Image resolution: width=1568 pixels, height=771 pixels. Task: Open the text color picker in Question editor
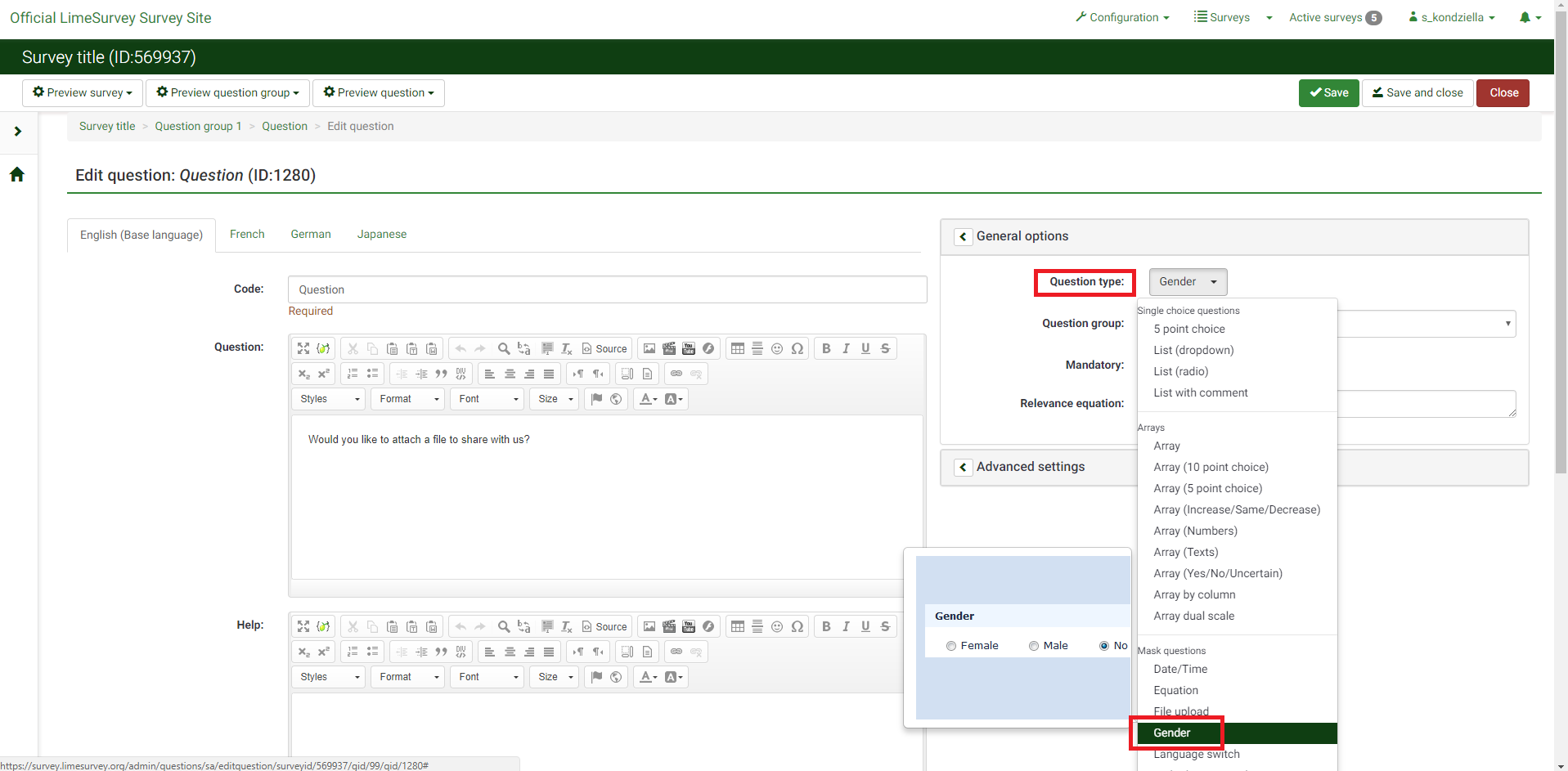click(649, 399)
